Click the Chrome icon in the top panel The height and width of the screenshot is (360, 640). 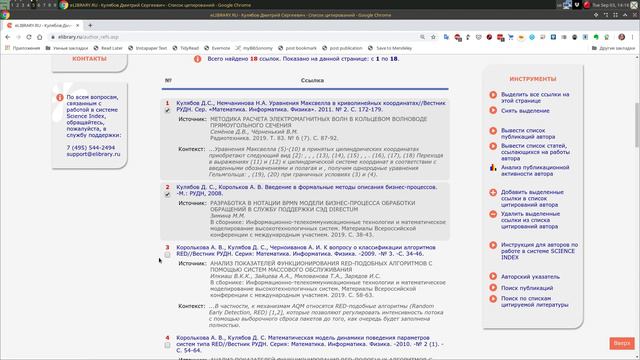click(64, 5)
